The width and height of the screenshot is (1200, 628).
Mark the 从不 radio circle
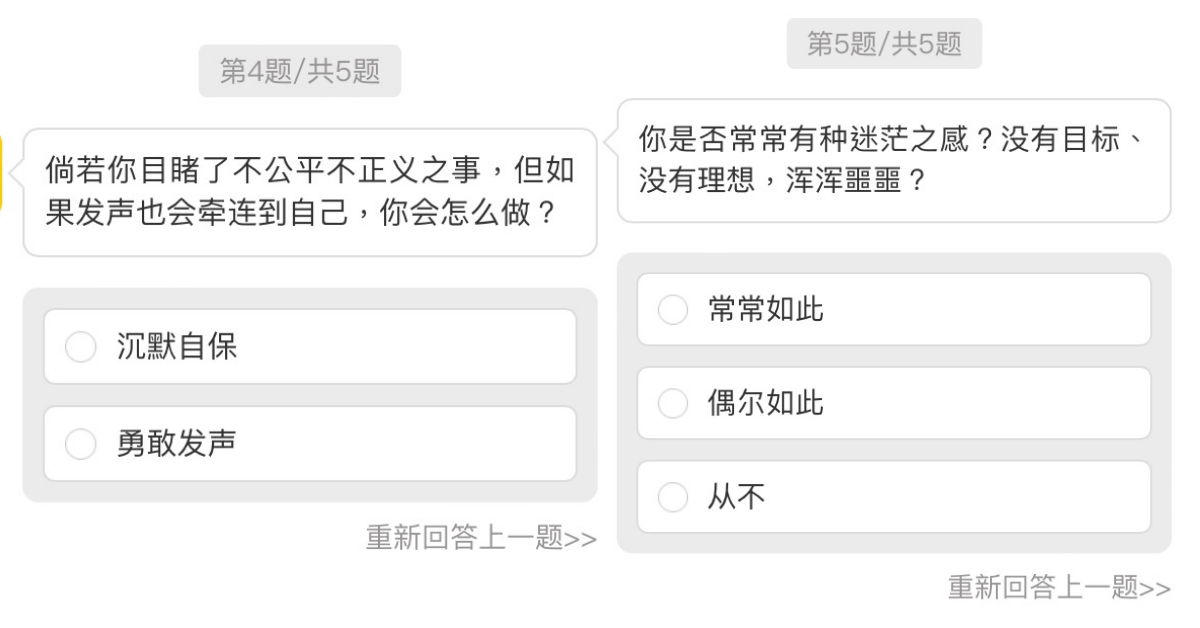(x=673, y=498)
